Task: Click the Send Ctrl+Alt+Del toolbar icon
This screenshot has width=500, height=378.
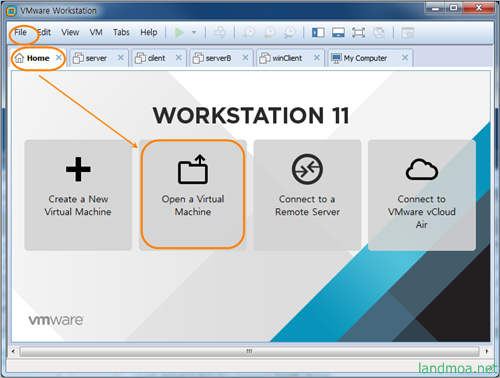Action: 220,33
